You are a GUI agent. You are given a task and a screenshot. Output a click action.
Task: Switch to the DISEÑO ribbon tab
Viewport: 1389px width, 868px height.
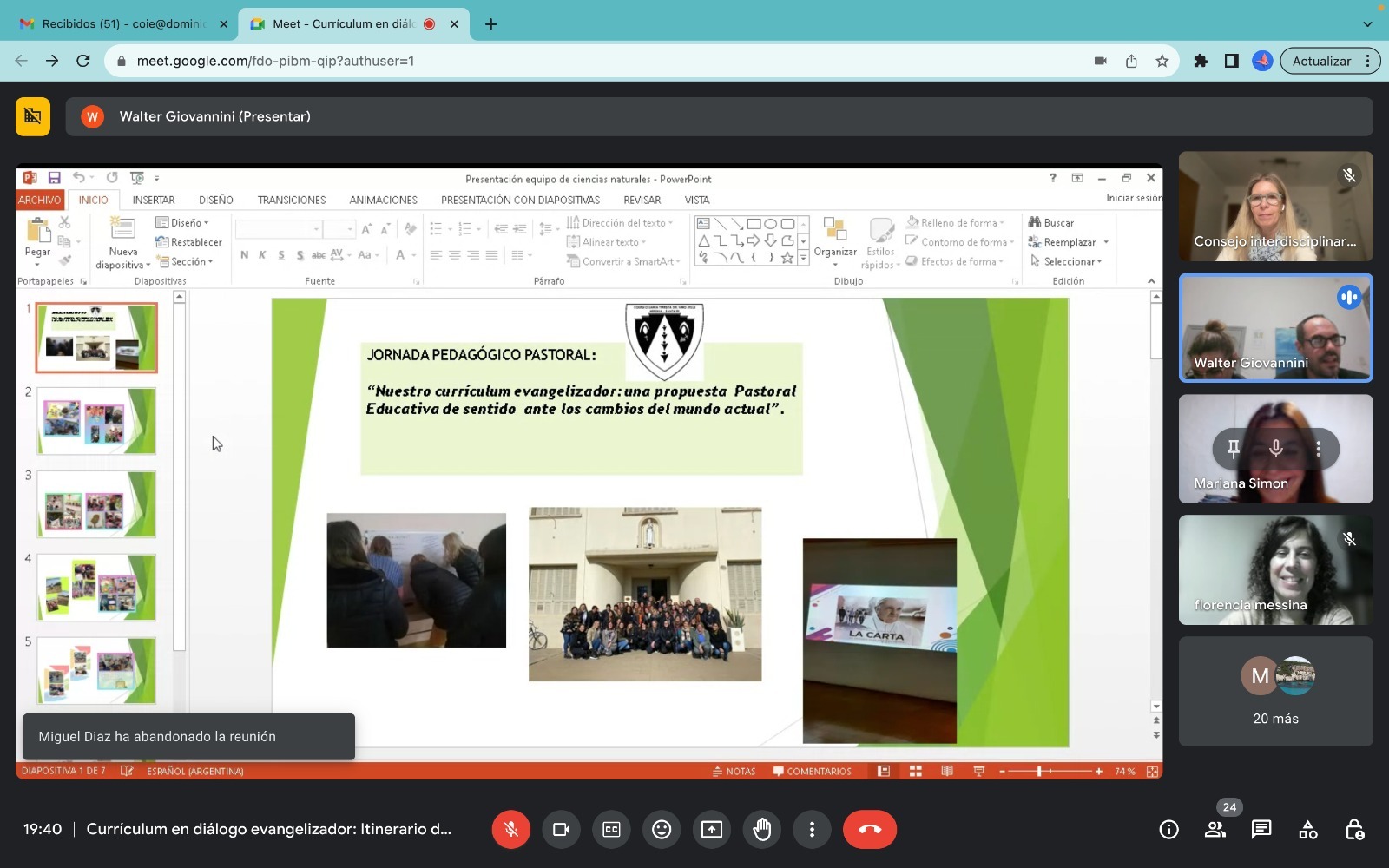click(216, 200)
